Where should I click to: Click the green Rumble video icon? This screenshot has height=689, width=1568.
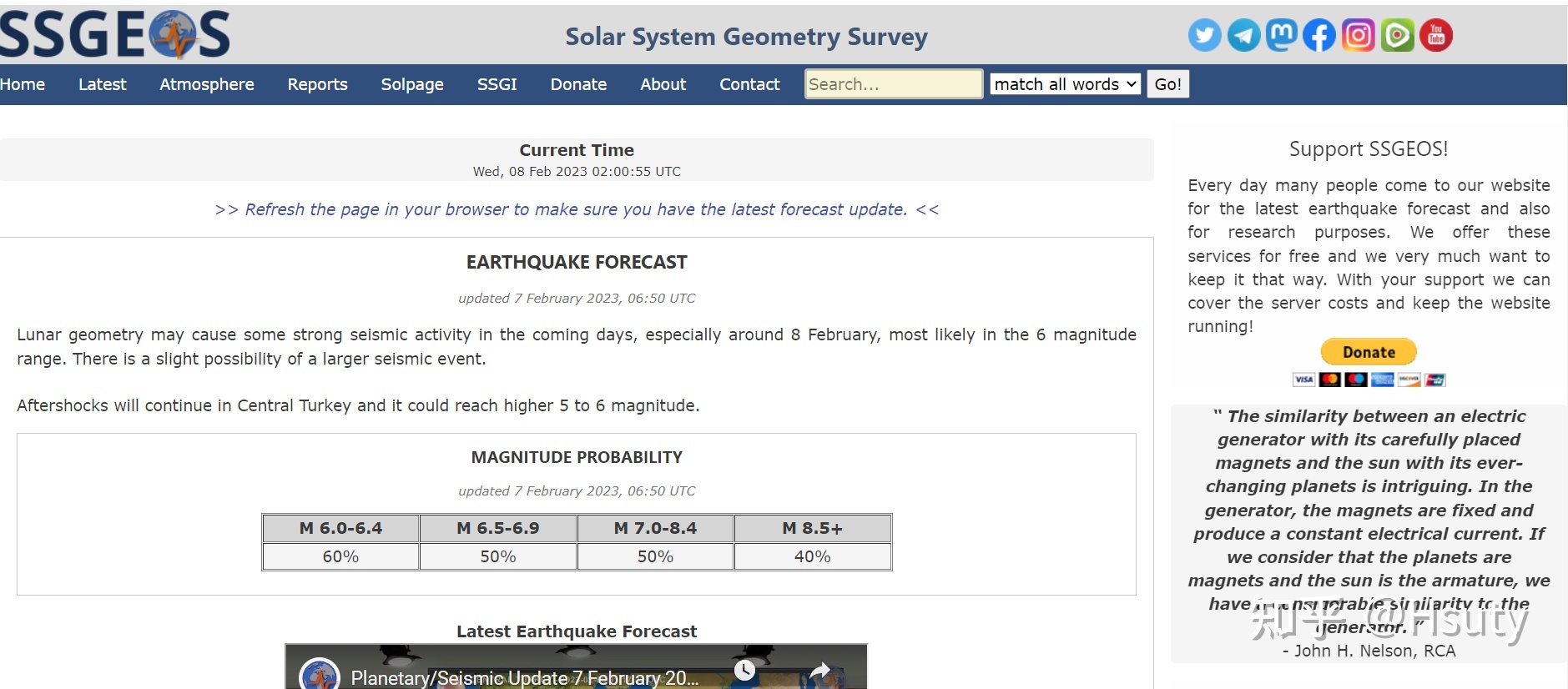pyautogui.click(x=1397, y=35)
